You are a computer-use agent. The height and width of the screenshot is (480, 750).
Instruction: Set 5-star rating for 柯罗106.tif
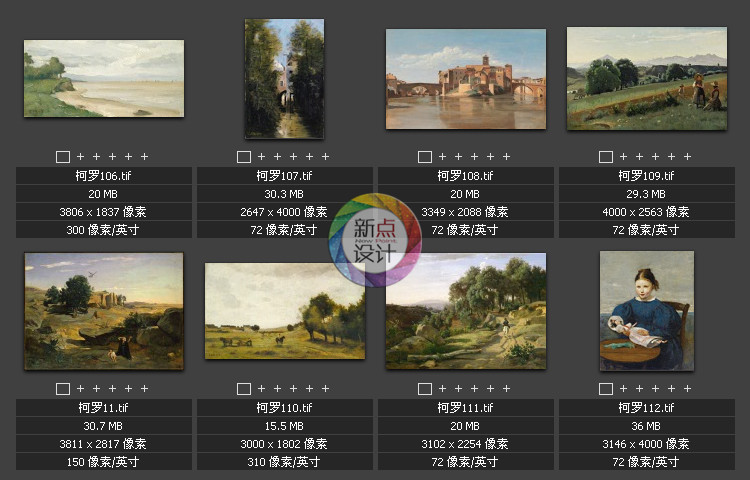click(x=144, y=156)
